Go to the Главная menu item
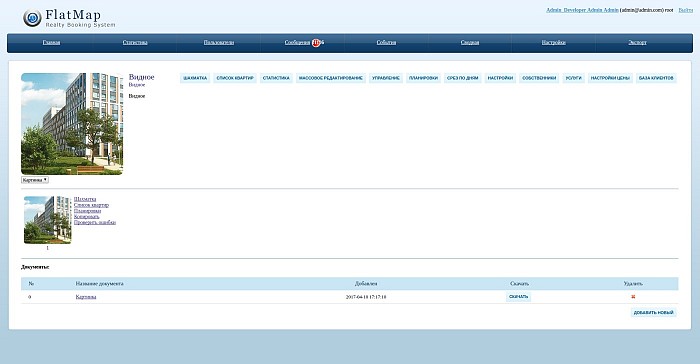This screenshot has width=700, height=364. [51, 42]
